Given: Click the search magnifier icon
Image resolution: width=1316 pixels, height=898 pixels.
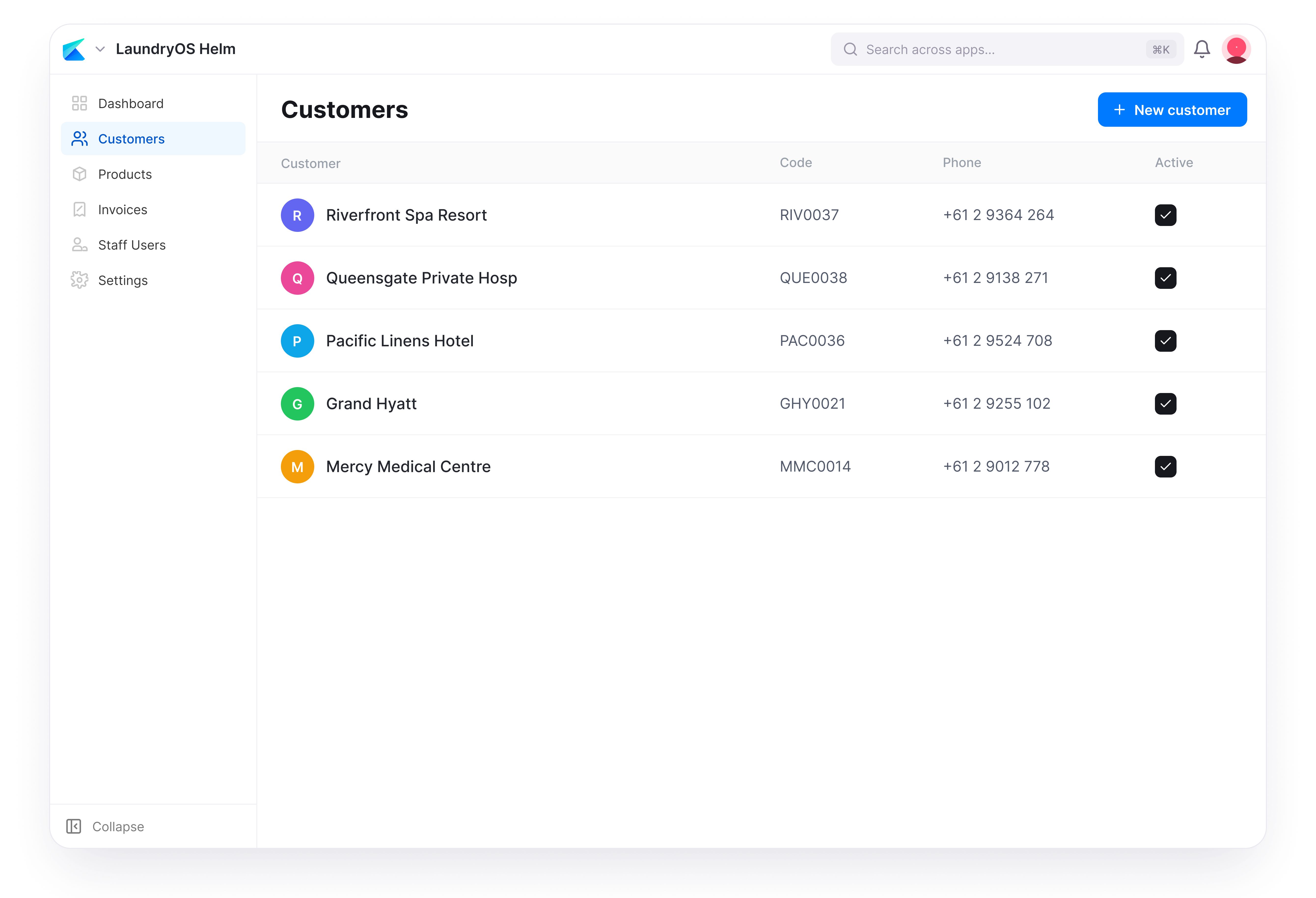Looking at the screenshot, I should pyautogui.click(x=850, y=49).
